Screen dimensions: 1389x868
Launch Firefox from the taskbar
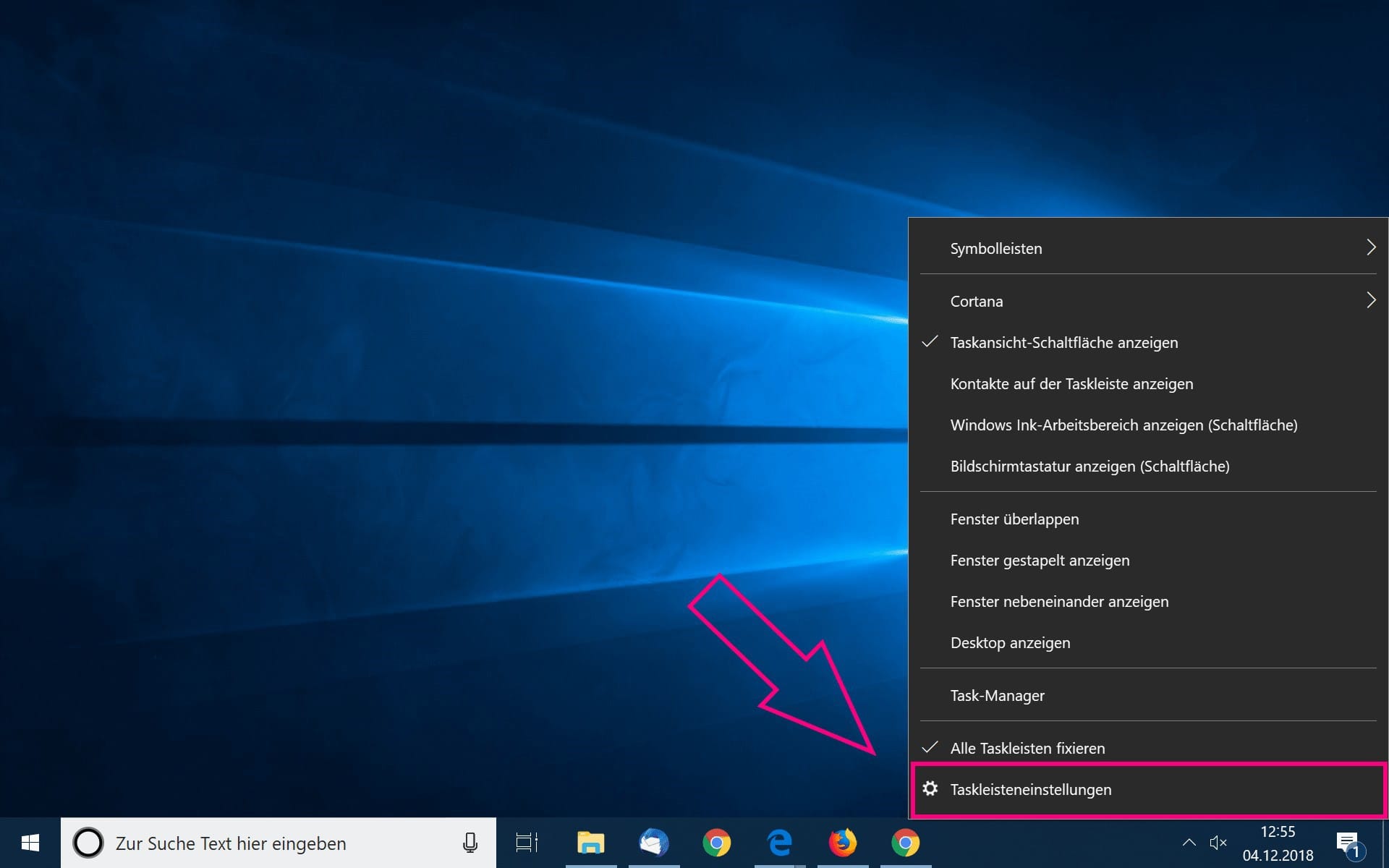tap(842, 843)
